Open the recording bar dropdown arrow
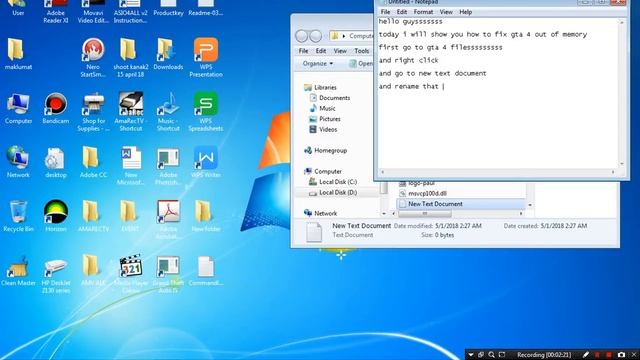Image resolution: width=640 pixels, height=360 pixels. 471,355
